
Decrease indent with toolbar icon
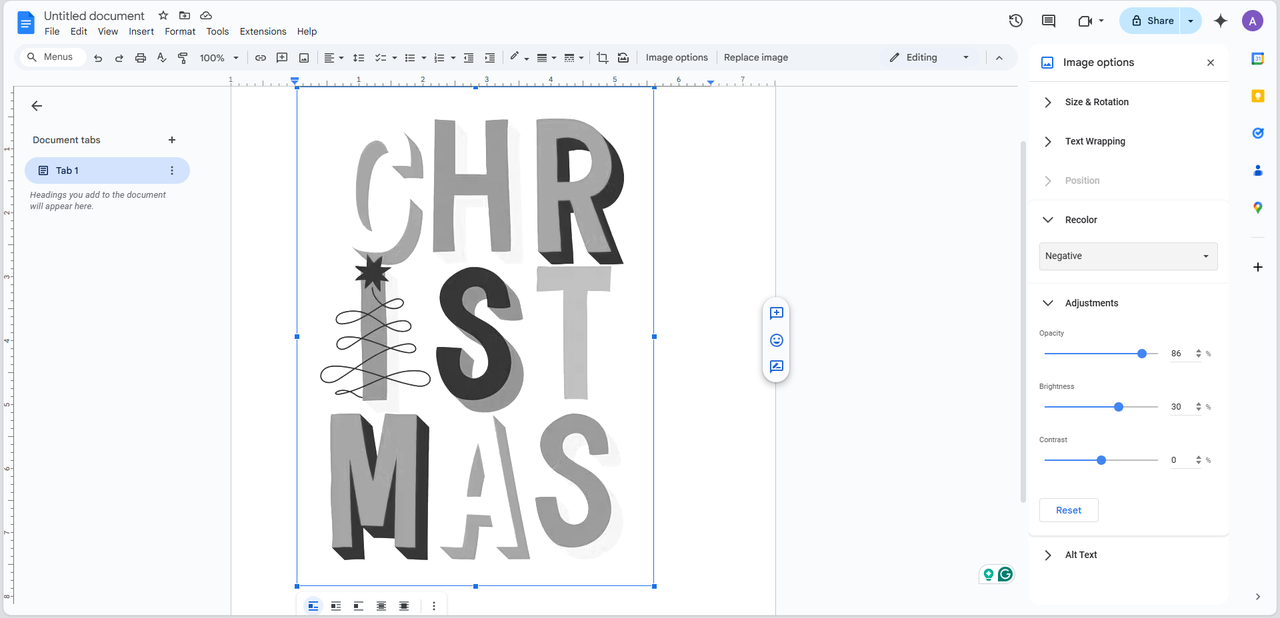tap(468, 58)
